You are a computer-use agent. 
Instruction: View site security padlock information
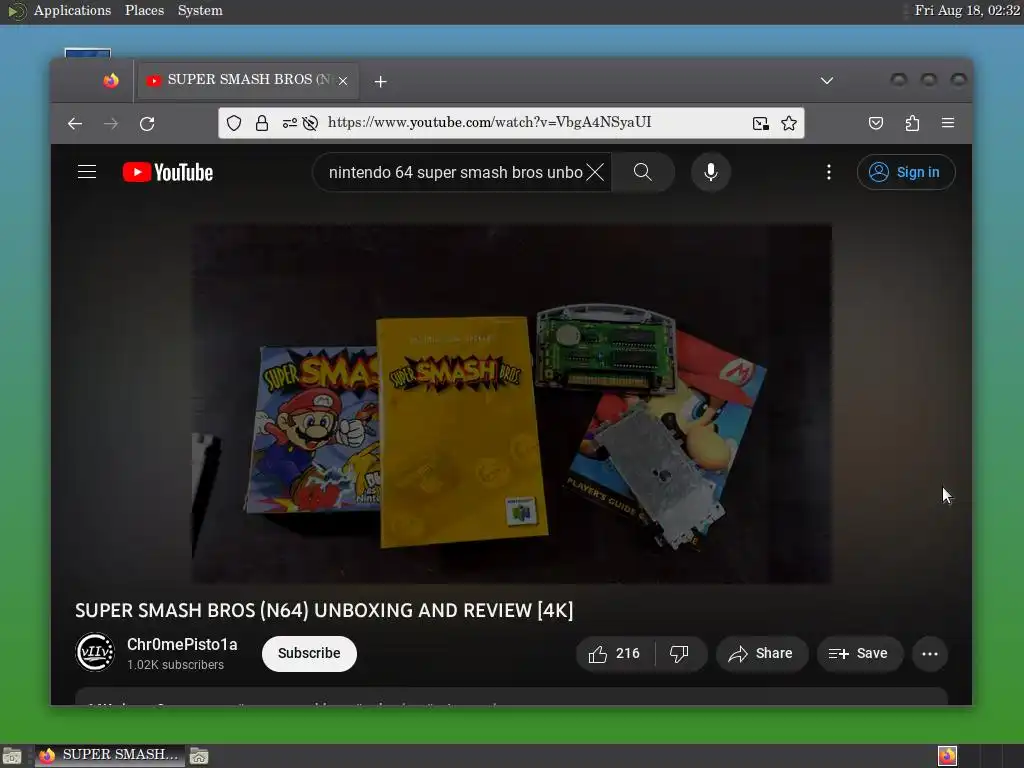click(x=262, y=123)
